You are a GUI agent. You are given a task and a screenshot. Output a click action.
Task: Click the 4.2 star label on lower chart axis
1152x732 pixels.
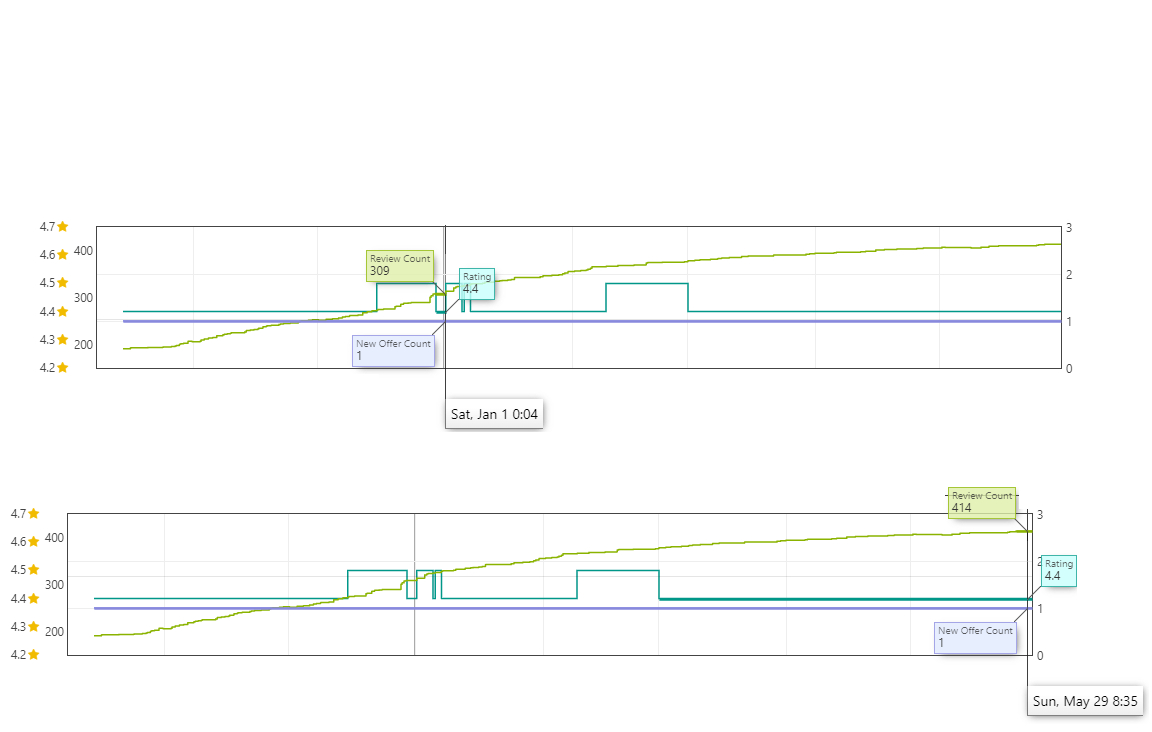pyautogui.click(x=25, y=654)
